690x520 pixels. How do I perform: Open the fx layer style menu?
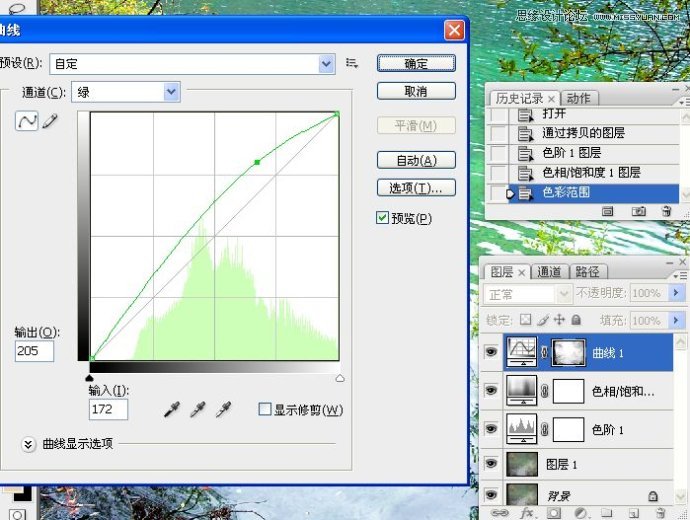coord(527,513)
